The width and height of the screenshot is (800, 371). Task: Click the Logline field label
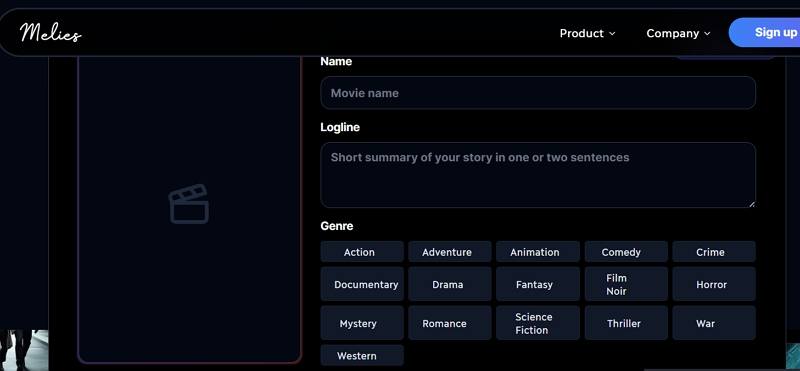tap(340, 127)
